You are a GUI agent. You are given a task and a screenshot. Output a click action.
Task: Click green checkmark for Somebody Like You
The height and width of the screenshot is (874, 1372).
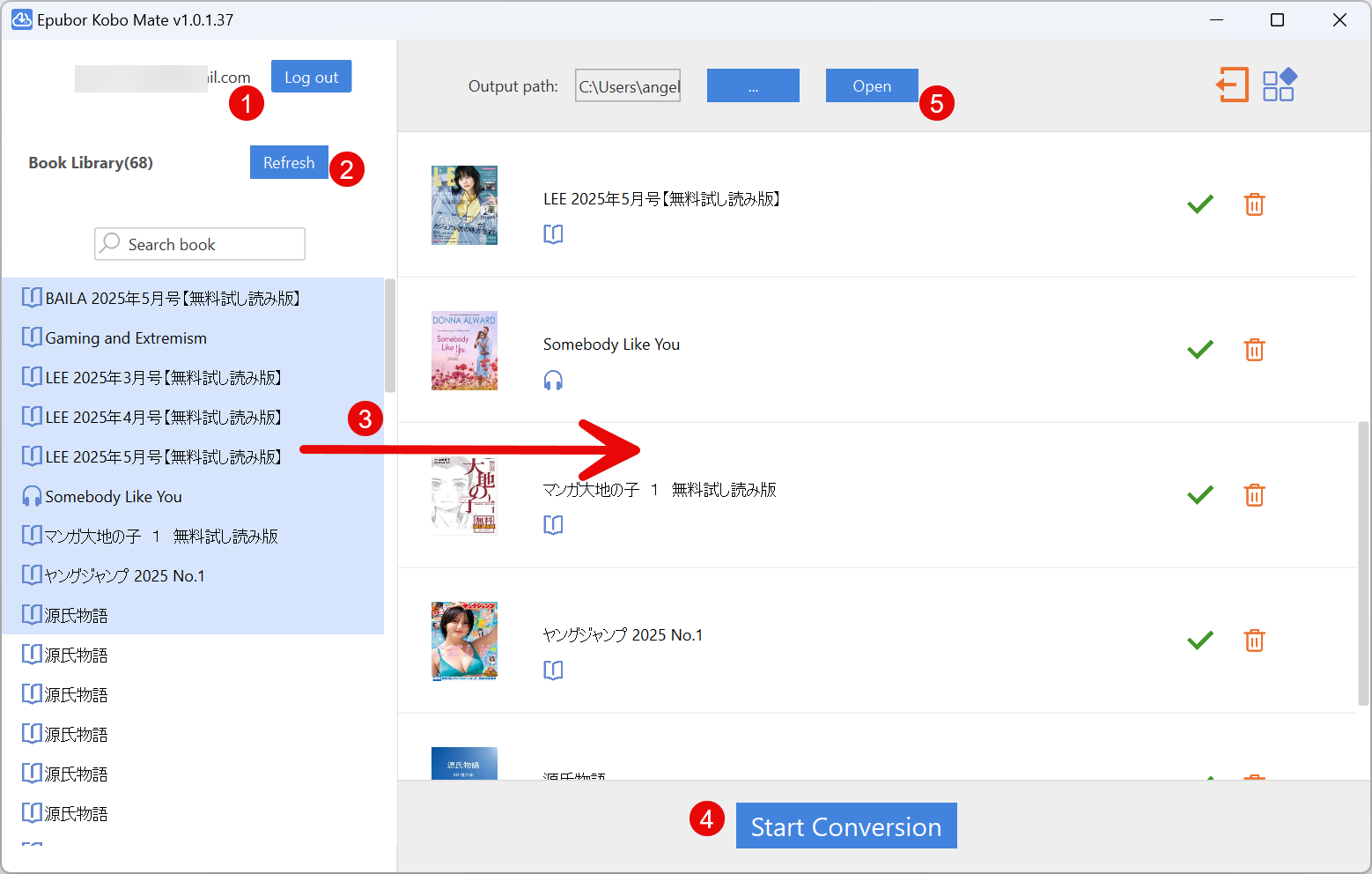point(1199,350)
